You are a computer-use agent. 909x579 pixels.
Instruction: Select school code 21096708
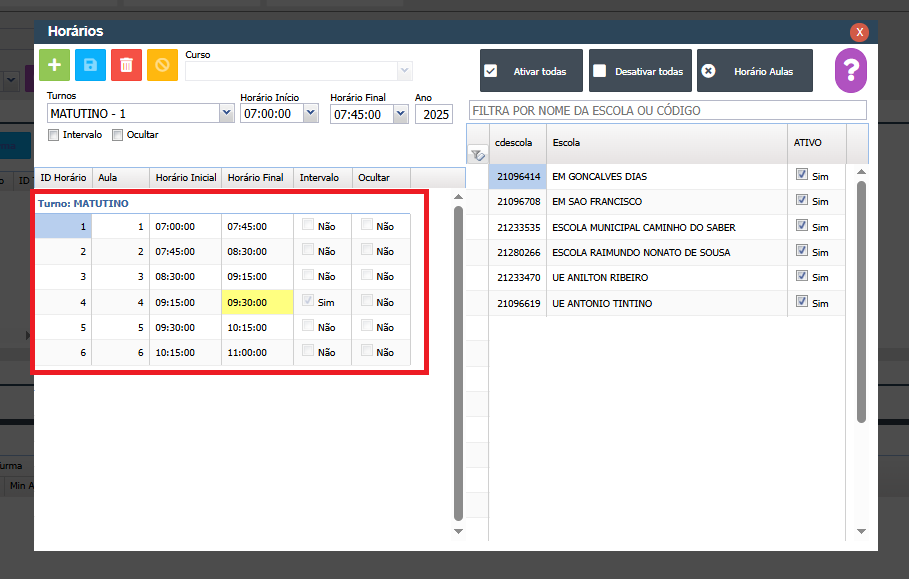click(x=518, y=202)
